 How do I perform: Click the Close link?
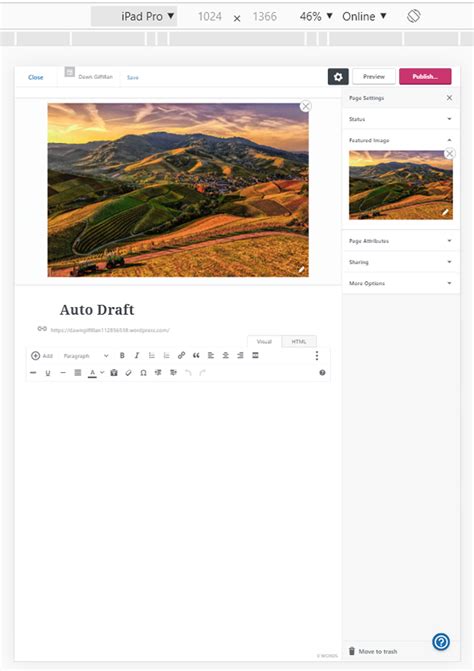36,77
